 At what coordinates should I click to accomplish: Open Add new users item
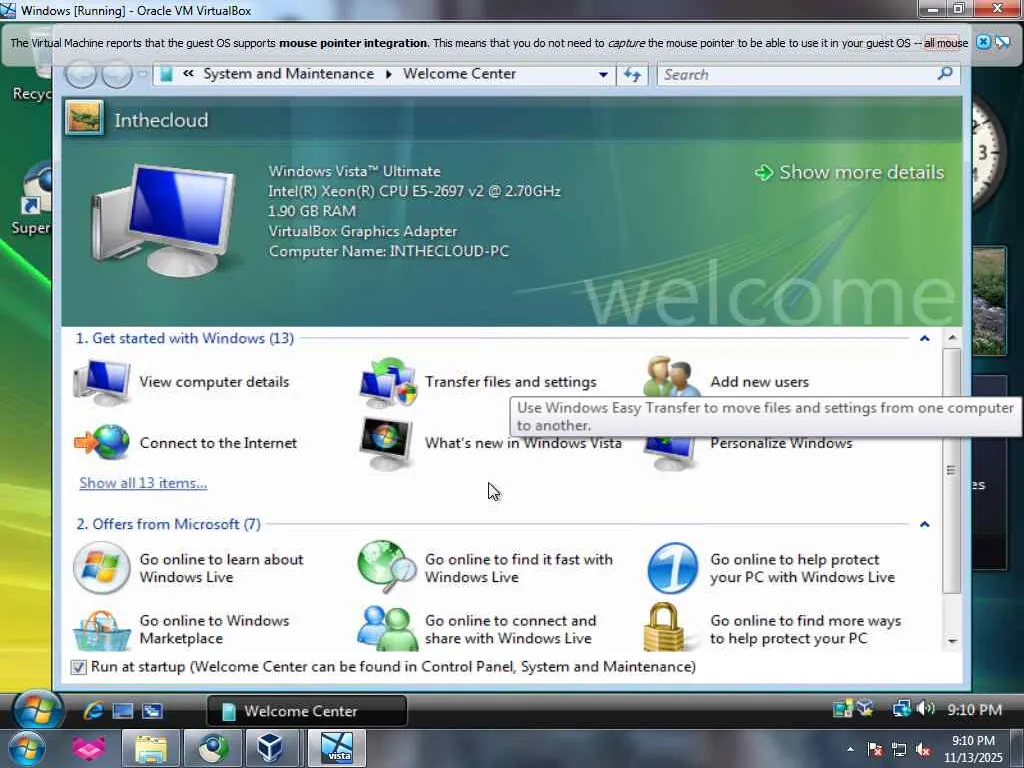point(727,379)
